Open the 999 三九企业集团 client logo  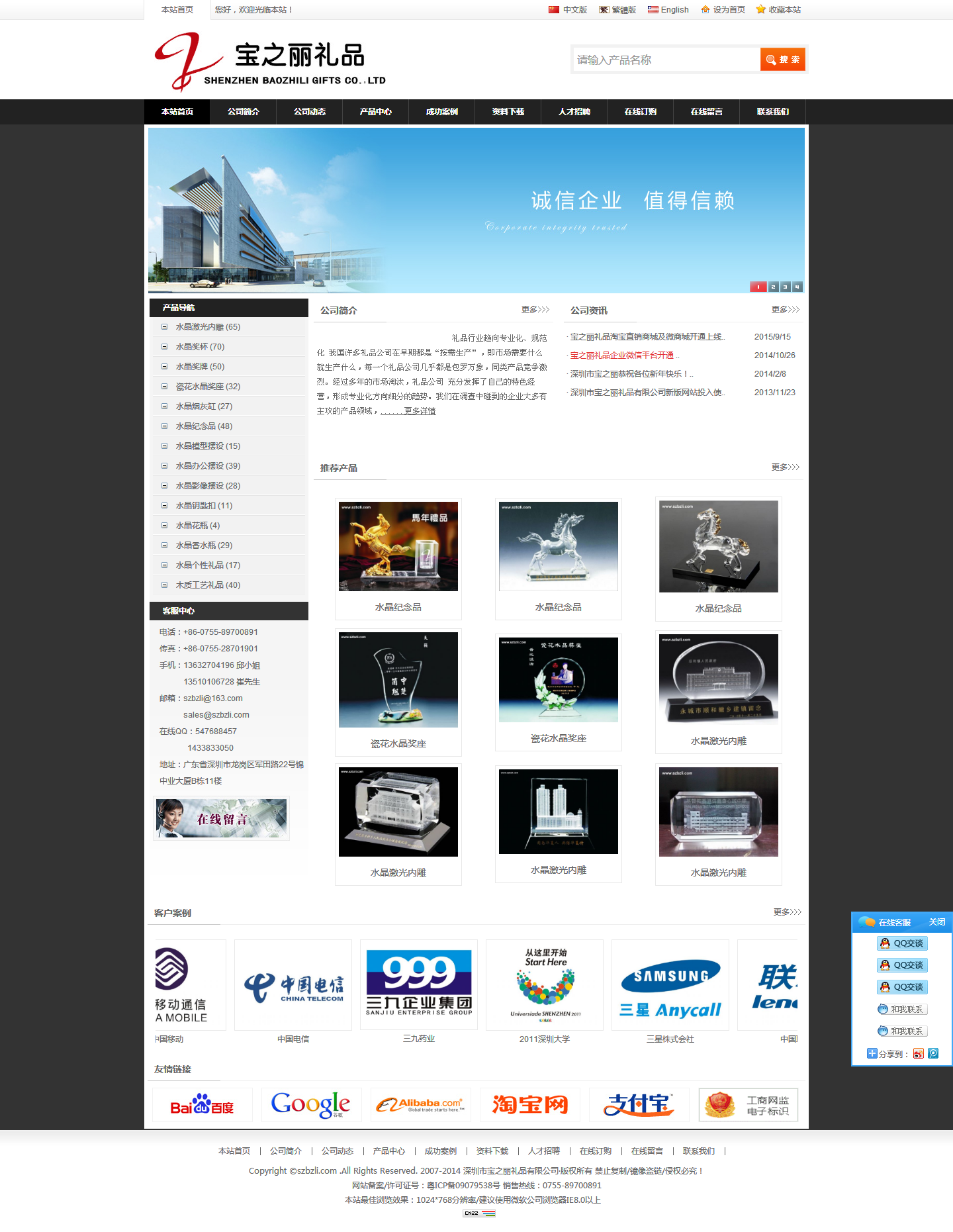point(419,985)
